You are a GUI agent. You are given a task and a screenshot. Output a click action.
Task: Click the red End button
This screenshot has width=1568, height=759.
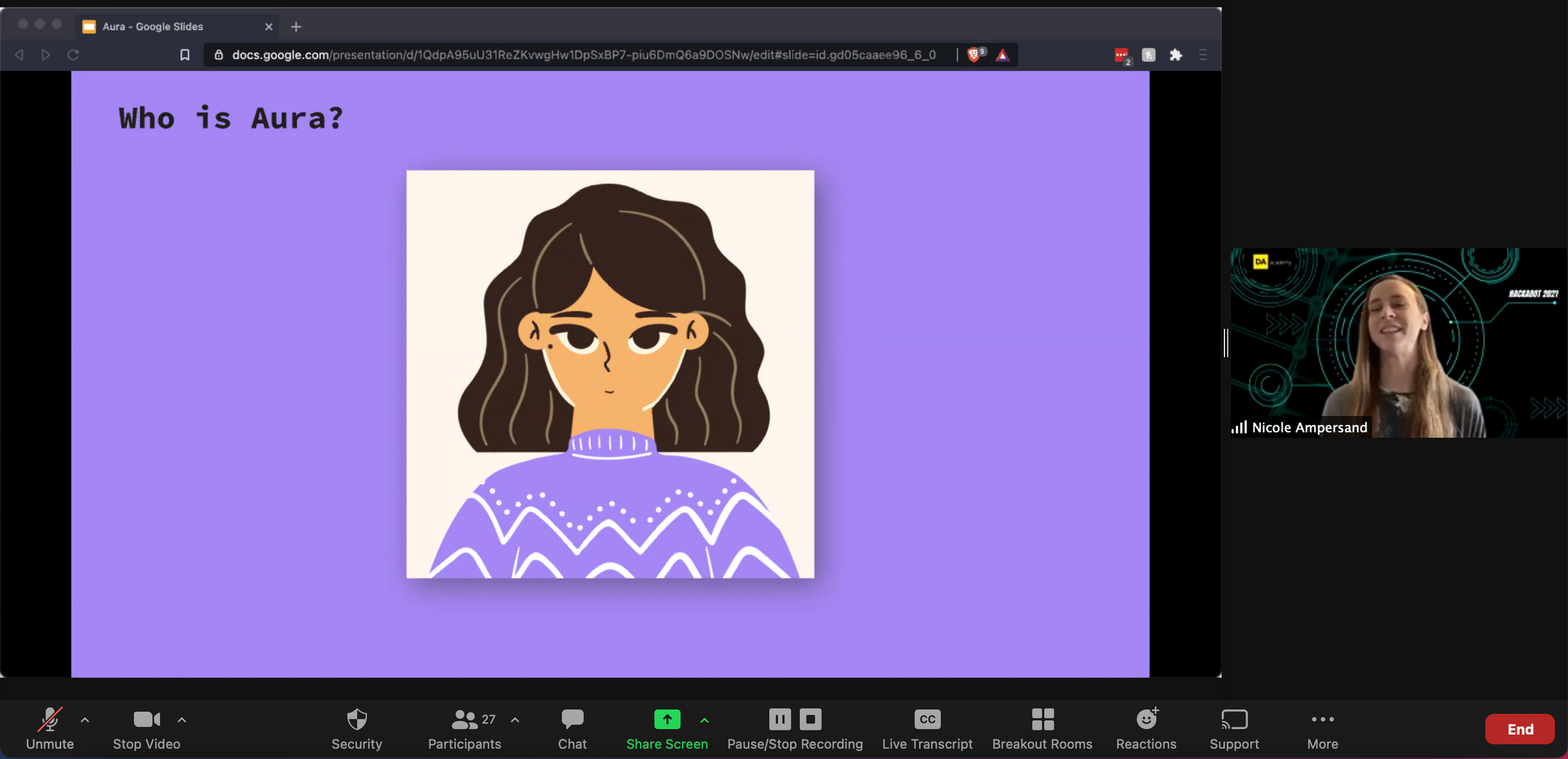pyautogui.click(x=1520, y=729)
